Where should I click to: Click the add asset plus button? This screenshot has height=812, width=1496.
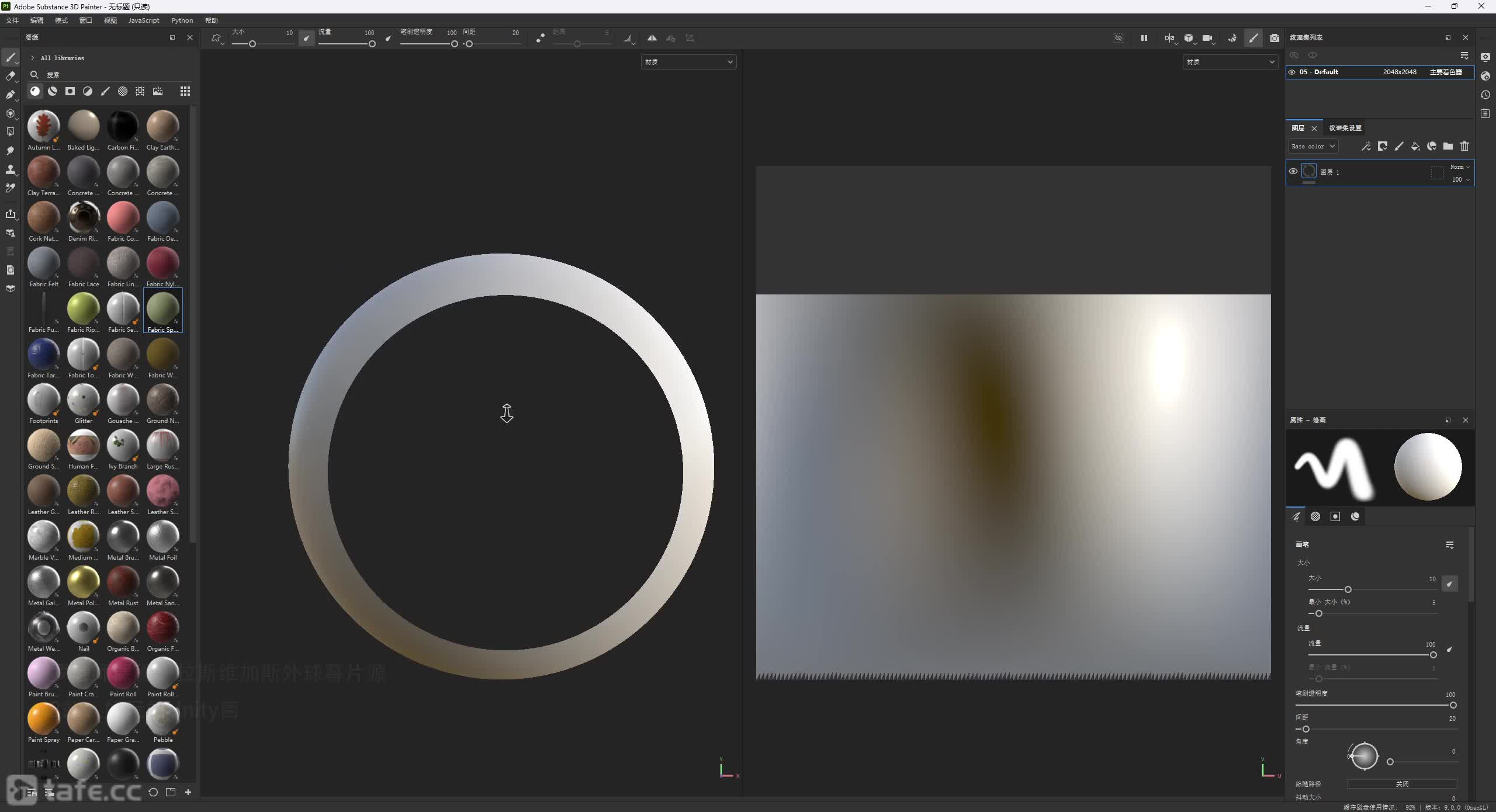coord(188,792)
